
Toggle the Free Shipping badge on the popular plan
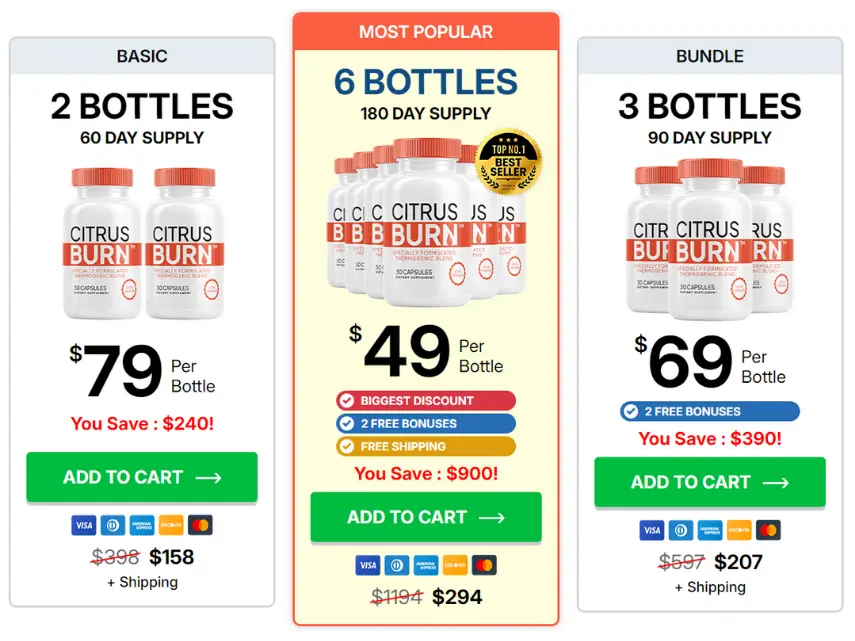427,447
